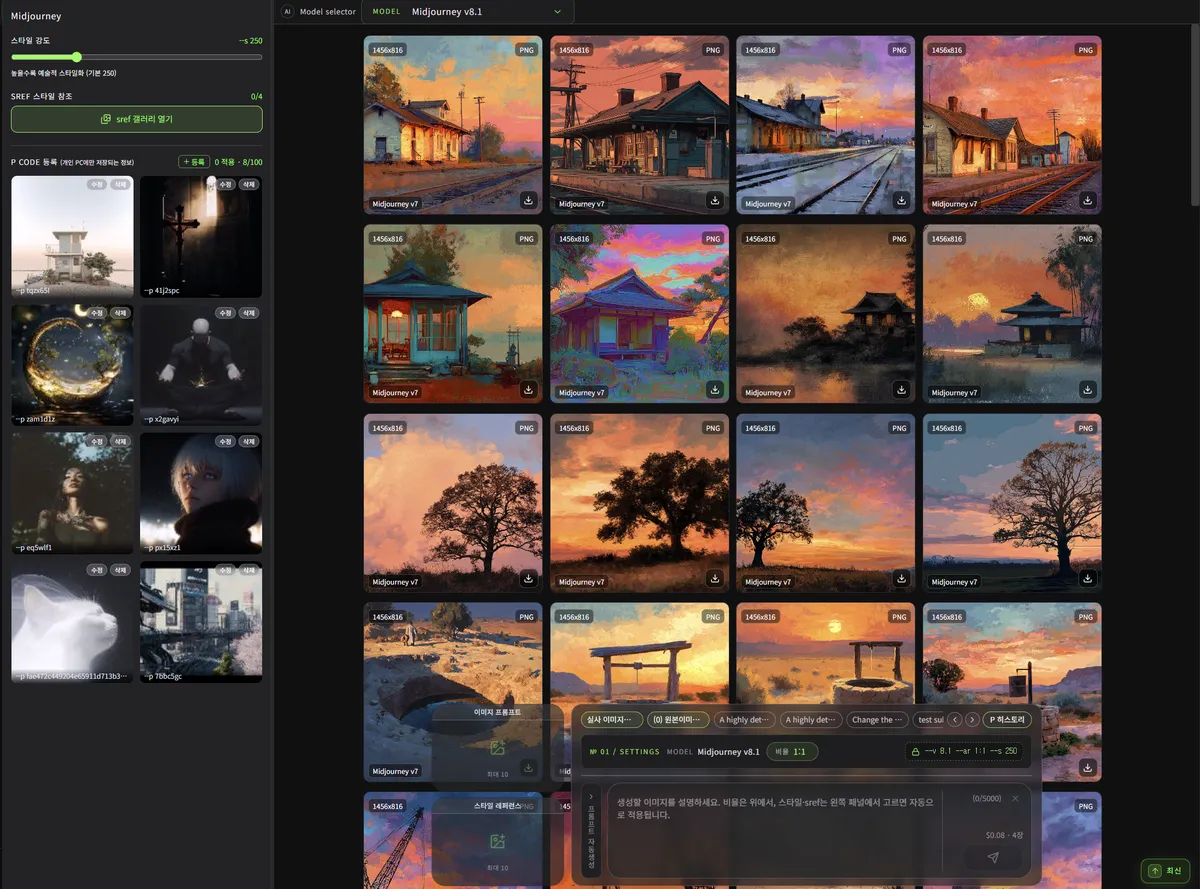Delete (삭제) the P code 7bbc5gc card
This screenshot has width=1200, height=889.
[249, 570]
